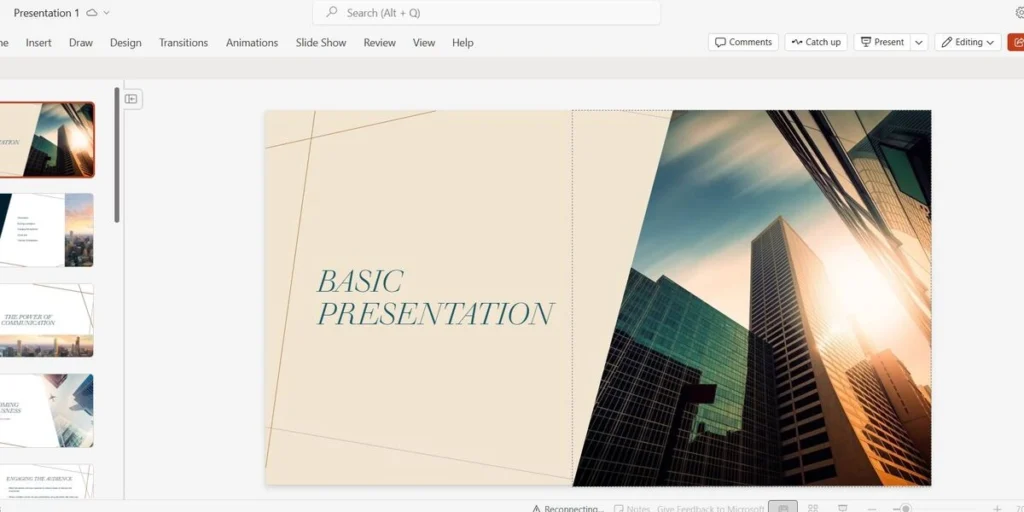The width and height of the screenshot is (1024, 512).
Task: Click the Presentation 1 file name
Action: (x=46, y=12)
